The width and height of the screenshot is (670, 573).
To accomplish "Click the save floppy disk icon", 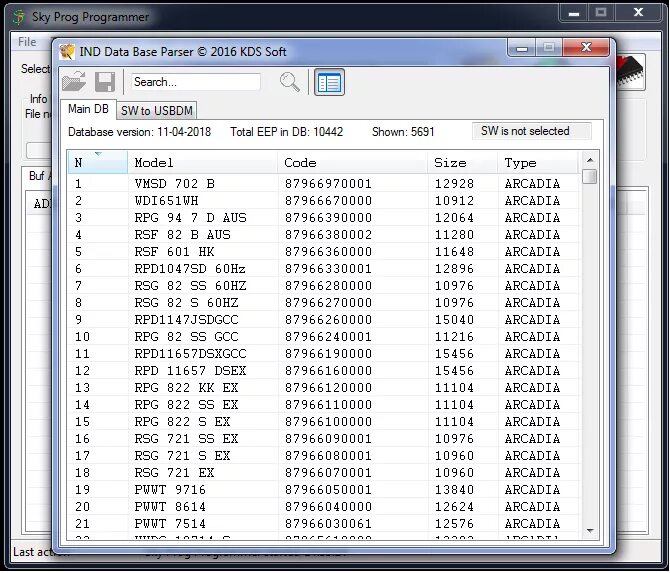I will tap(105, 82).
